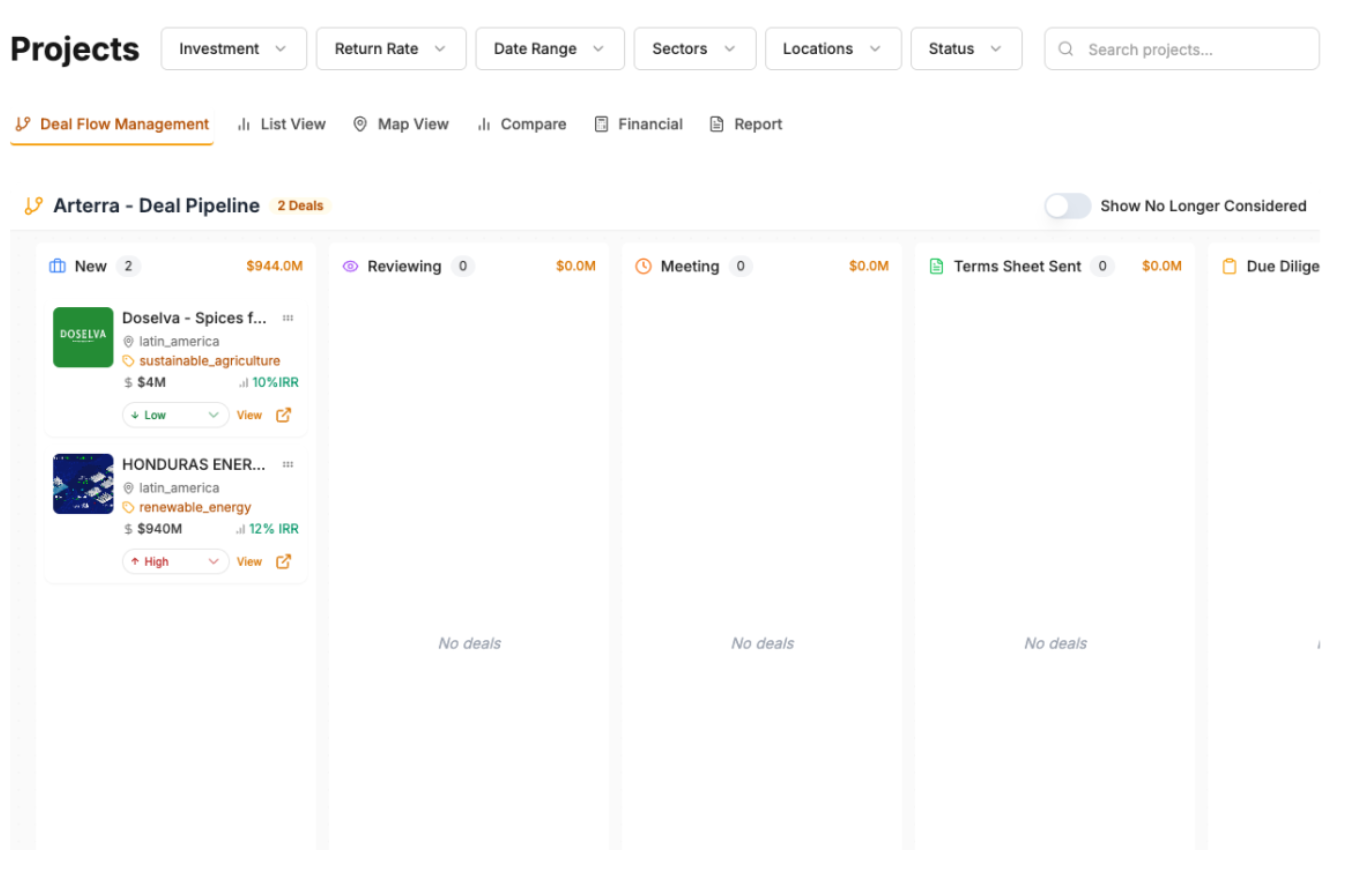Click the 10%IRR value on Doselva

[x=275, y=382]
